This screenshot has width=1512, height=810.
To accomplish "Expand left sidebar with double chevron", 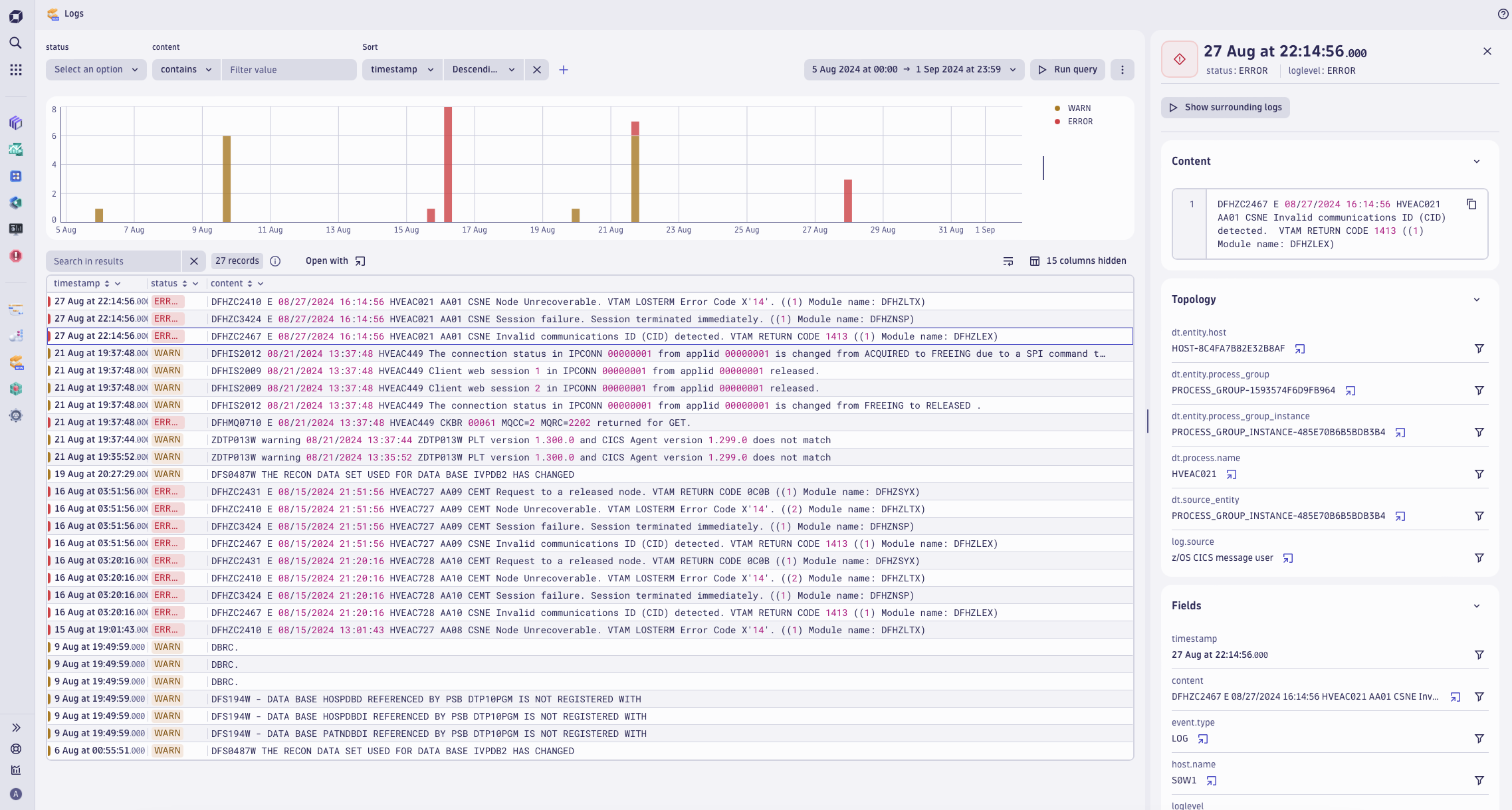I will [16, 728].
